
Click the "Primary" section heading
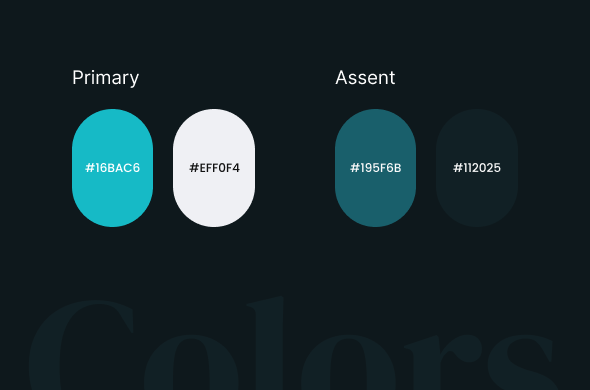105,78
